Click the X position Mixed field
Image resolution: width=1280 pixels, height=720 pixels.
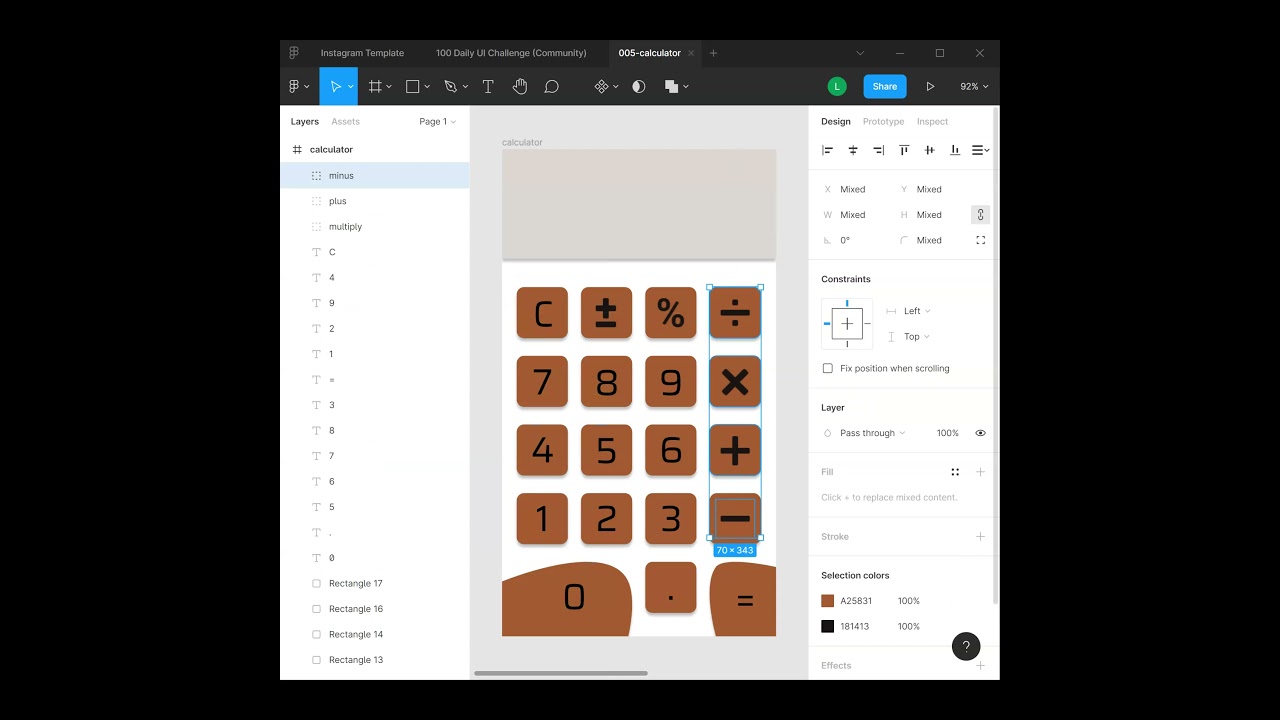coord(853,189)
